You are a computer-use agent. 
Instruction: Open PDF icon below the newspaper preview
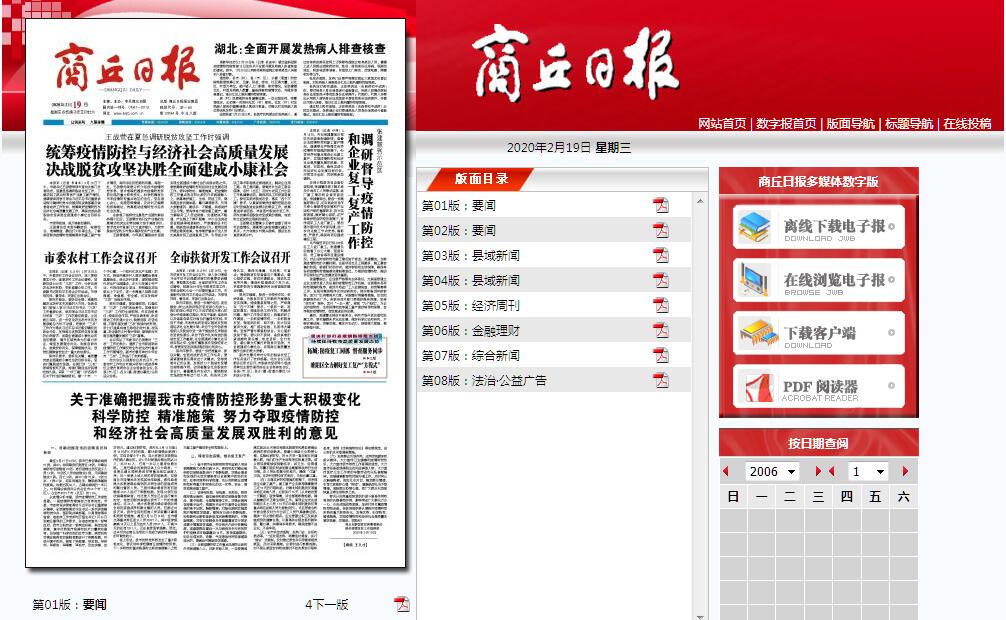[402, 604]
